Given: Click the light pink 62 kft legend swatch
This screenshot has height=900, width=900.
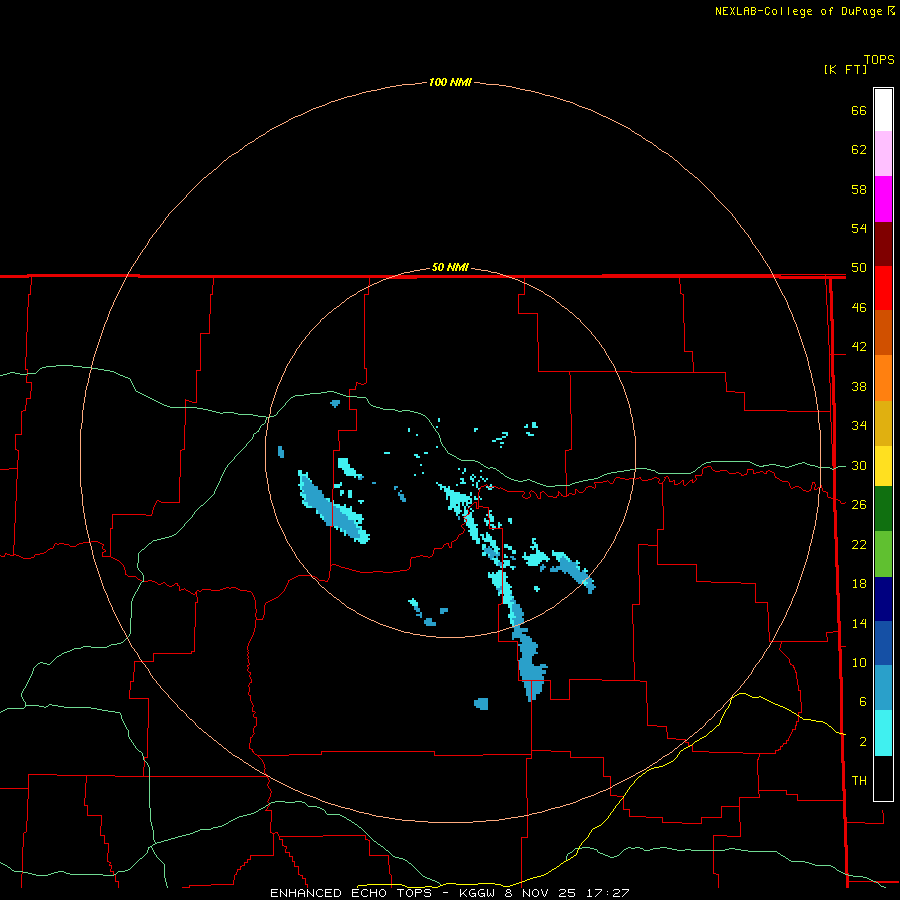Looking at the screenshot, I should tap(883, 154).
